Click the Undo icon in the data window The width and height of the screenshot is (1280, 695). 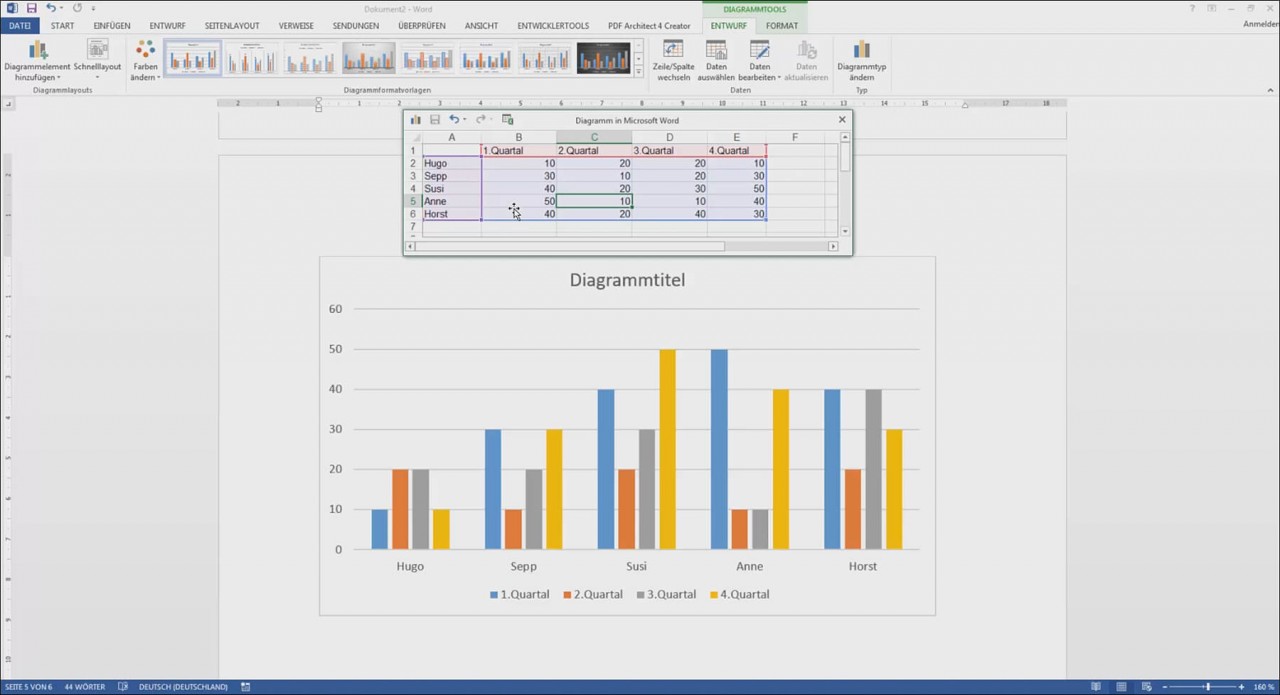point(454,119)
